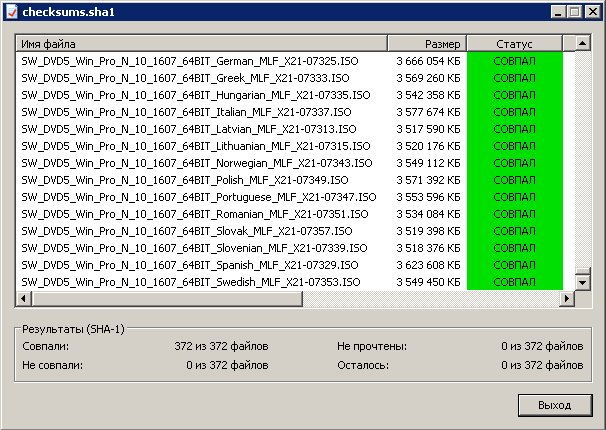
Task: Click the 372 из 372 файлов value
Action: pyautogui.click(x=221, y=346)
